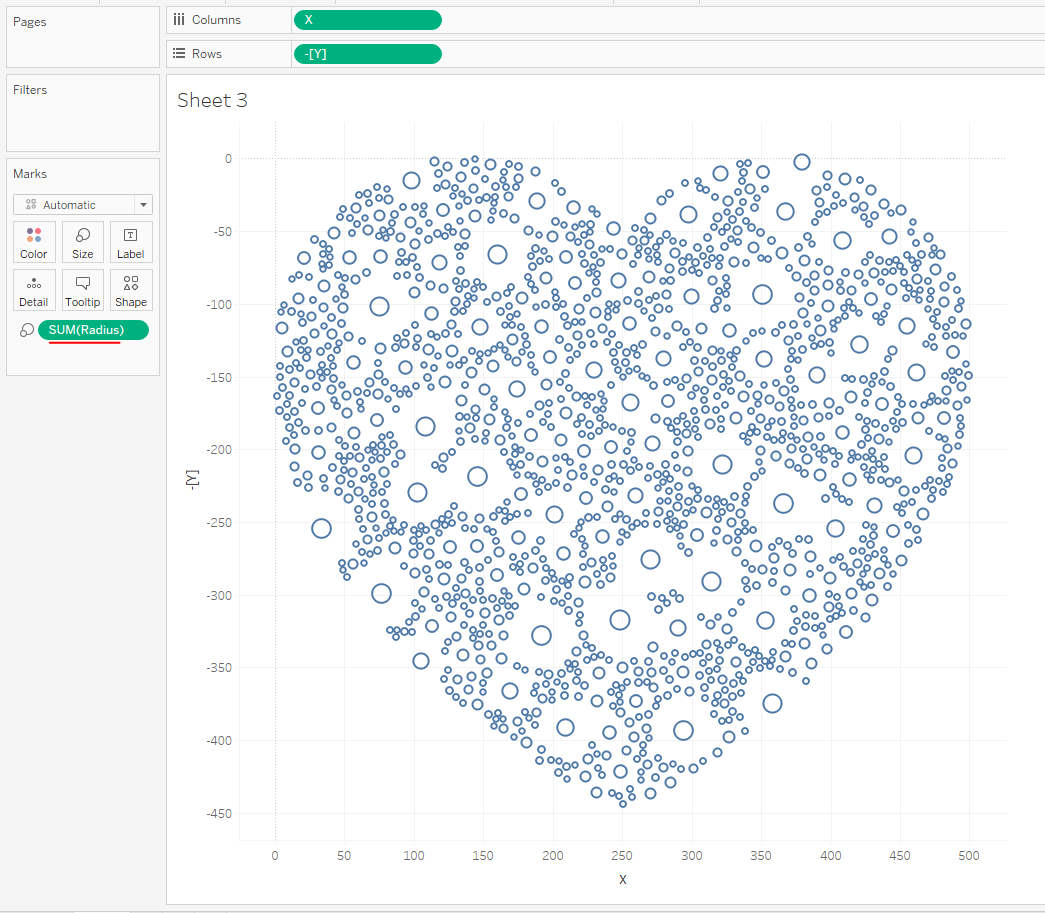
Task: Open the Color marks card button
Action: pos(34,242)
